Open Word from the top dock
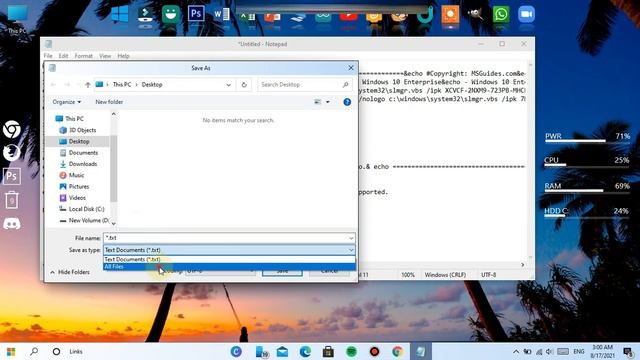Screen dimensions: 640x360 click(222, 15)
